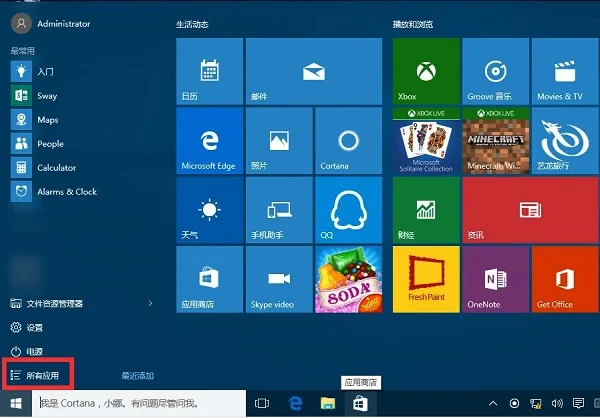Launch the Microsoft Edge tile
The height and width of the screenshot is (418, 600).
[x=209, y=140]
